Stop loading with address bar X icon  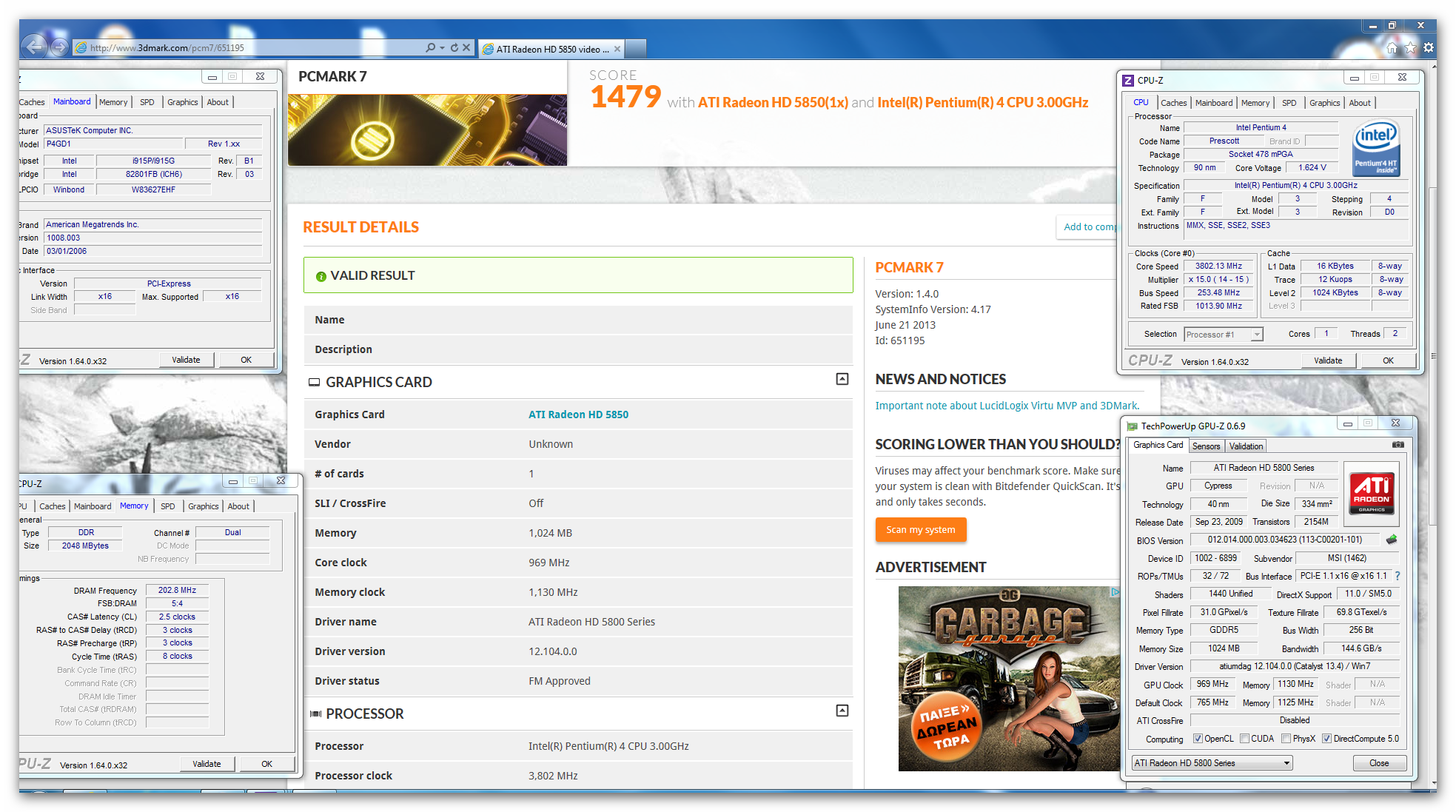click(466, 48)
